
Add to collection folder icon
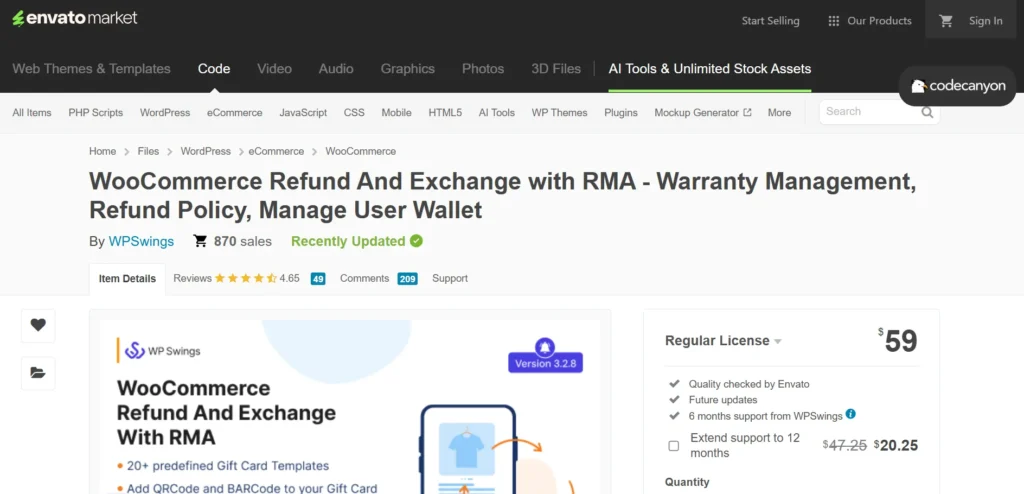pos(38,373)
